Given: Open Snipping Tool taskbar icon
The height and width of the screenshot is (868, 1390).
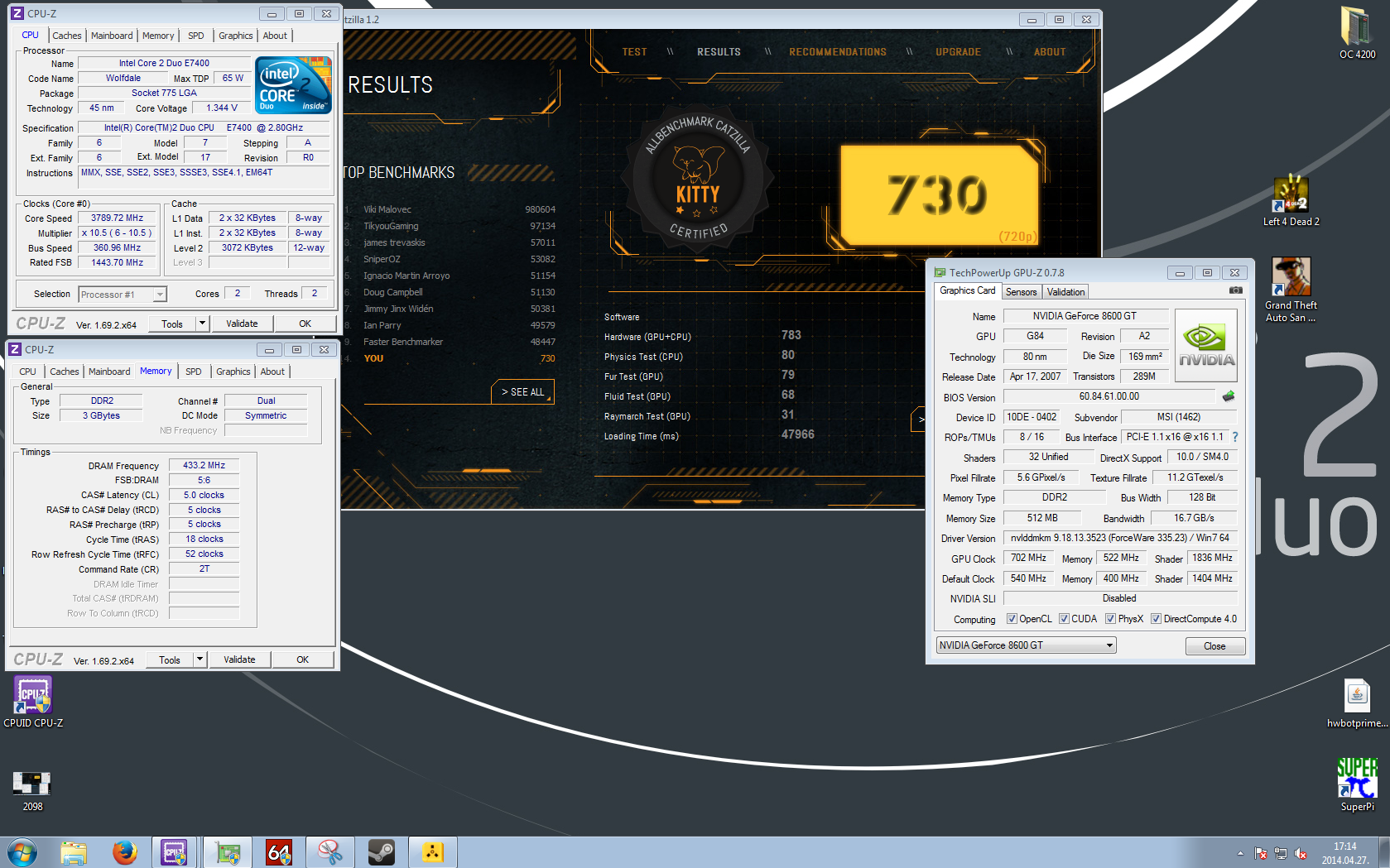Looking at the screenshot, I should [x=330, y=852].
